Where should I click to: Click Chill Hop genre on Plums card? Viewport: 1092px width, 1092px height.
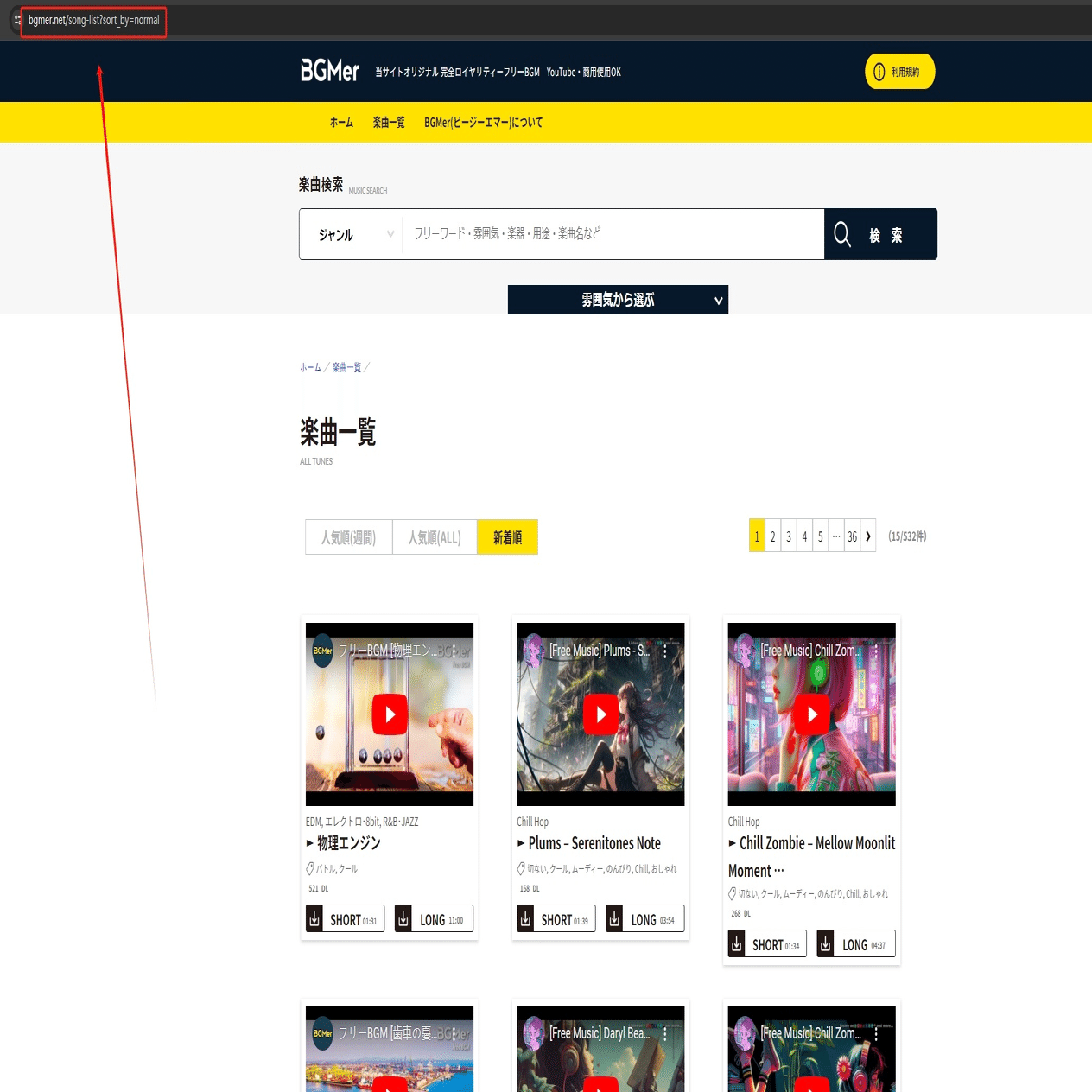[532, 822]
